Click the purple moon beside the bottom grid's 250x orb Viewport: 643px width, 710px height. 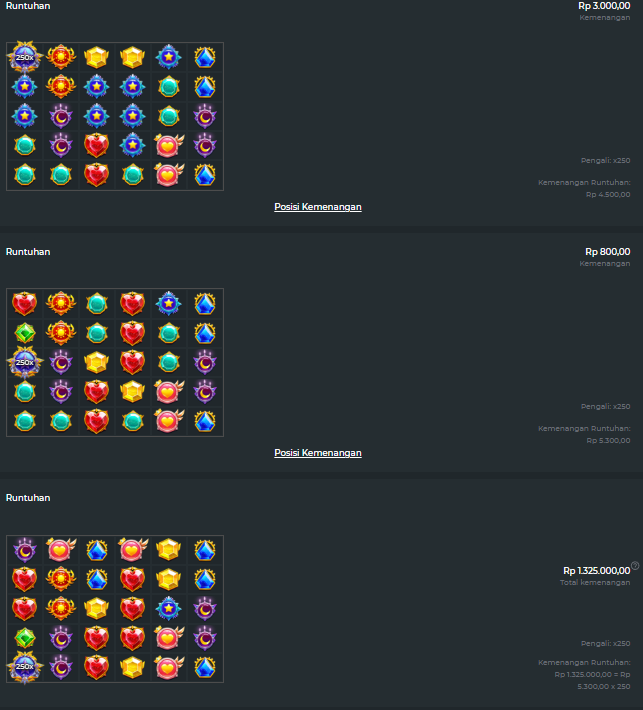pos(60,667)
